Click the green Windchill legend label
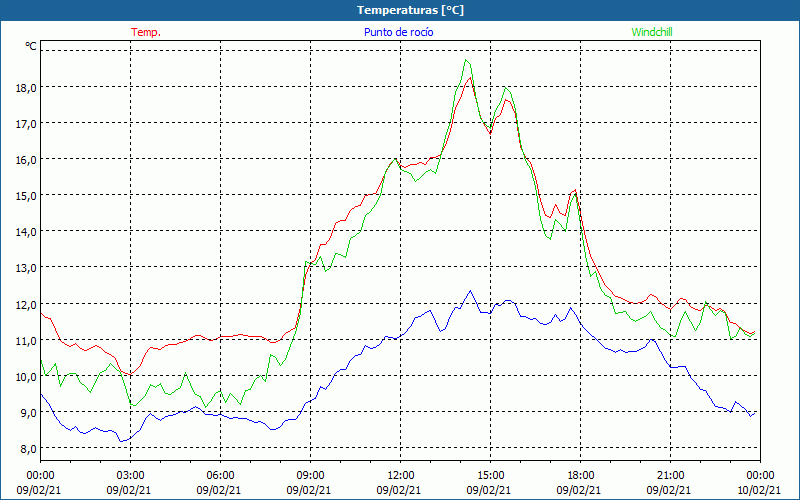The image size is (800, 500). pyautogui.click(x=652, y=32)
